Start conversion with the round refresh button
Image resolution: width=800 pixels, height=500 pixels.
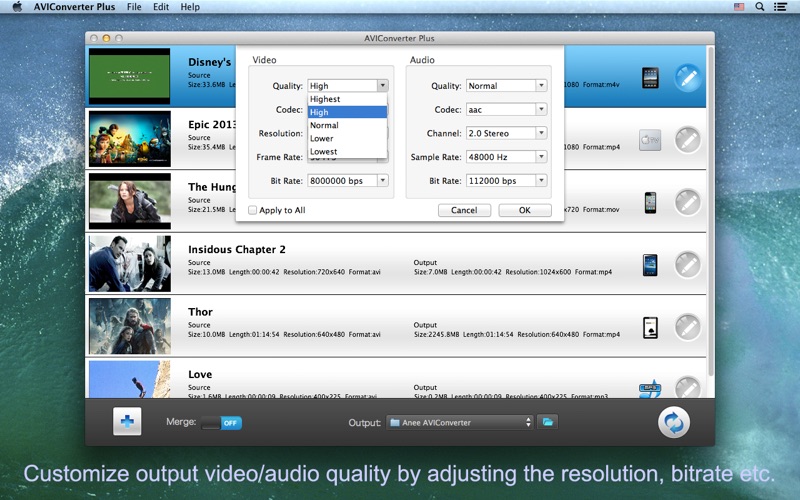point(673,422)
